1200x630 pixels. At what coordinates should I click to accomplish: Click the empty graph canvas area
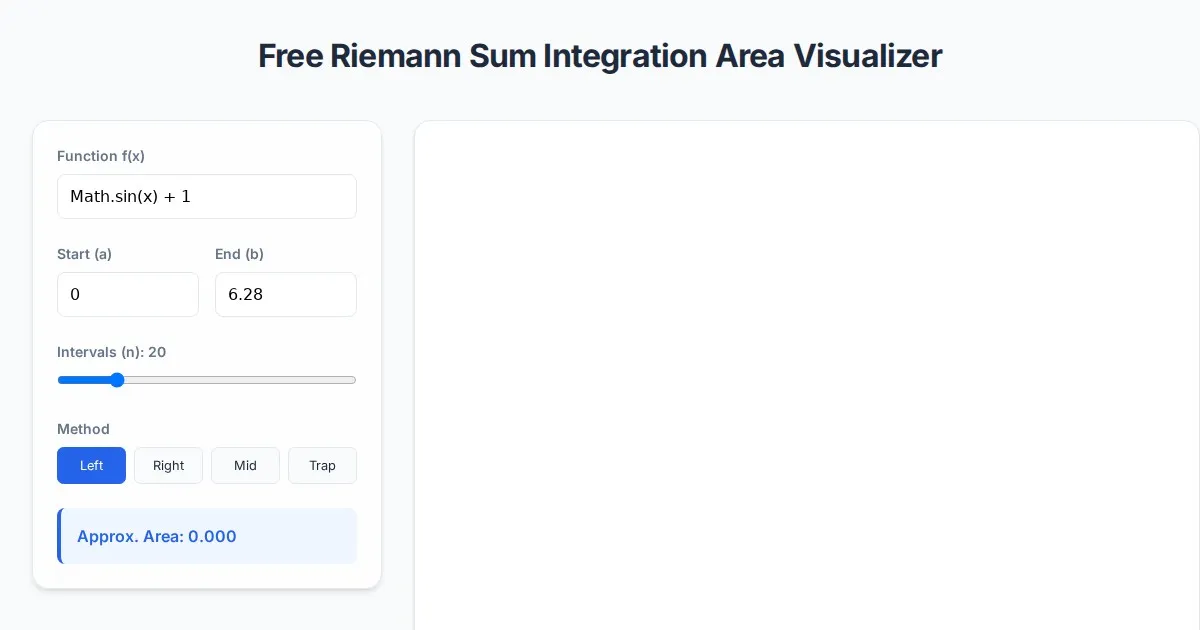[x=806, y=380]
